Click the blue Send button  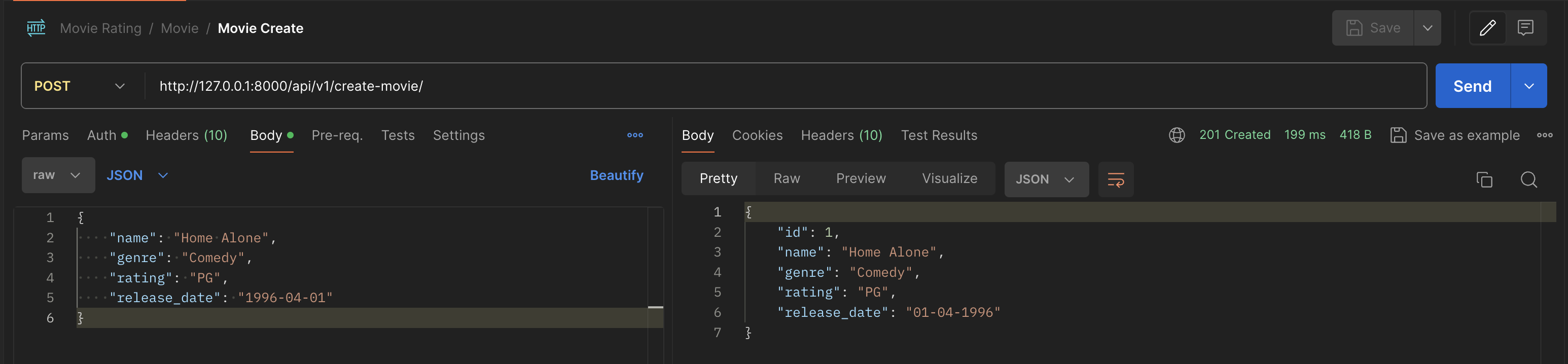(1473, 86)
